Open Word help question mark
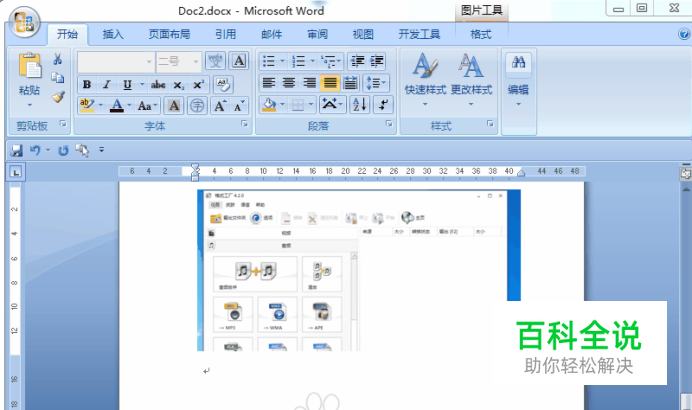The width and height of the screenshot is (692, 410). point(684,34)
